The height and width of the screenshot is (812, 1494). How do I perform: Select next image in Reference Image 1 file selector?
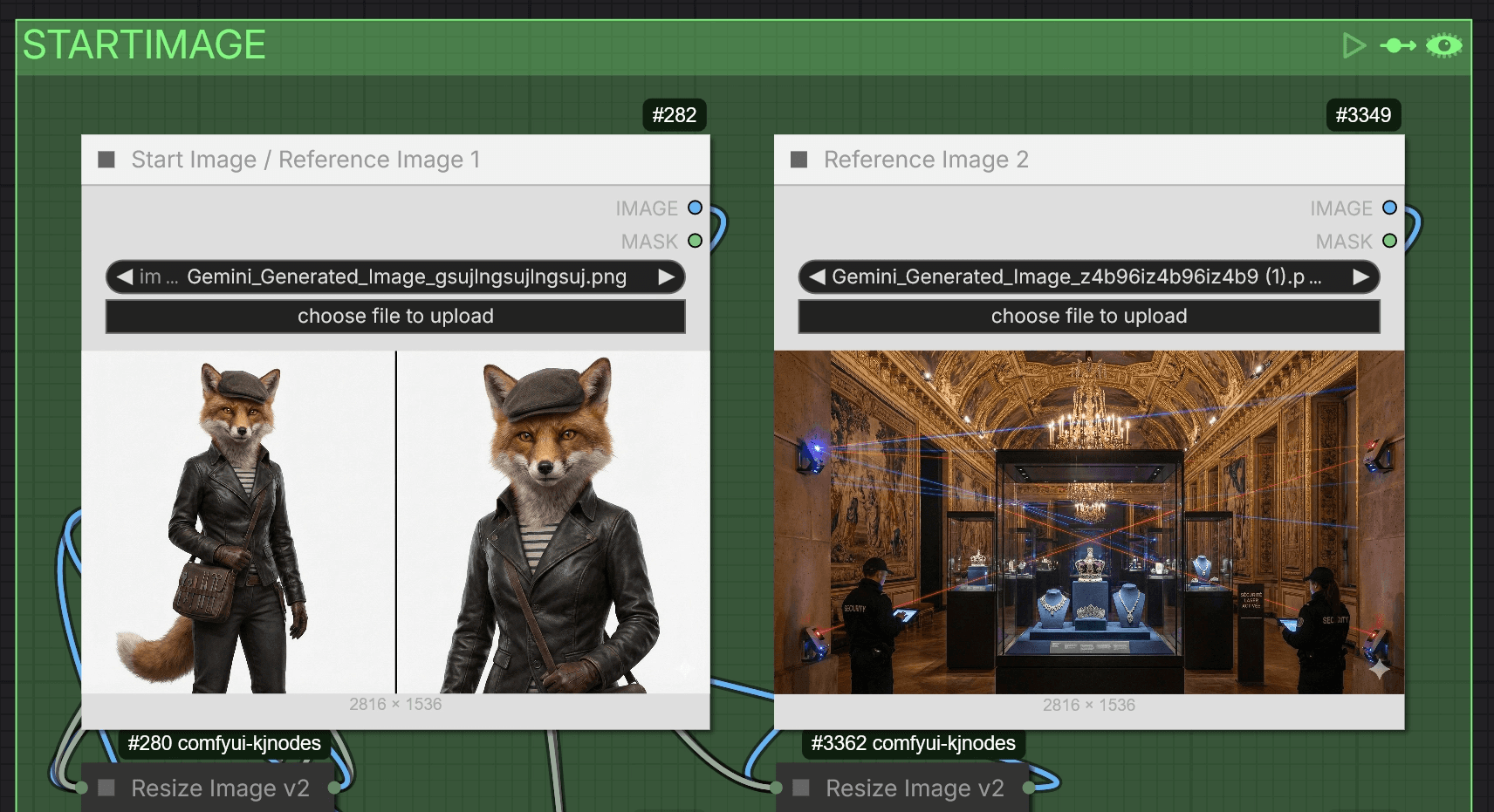[667, 276]
